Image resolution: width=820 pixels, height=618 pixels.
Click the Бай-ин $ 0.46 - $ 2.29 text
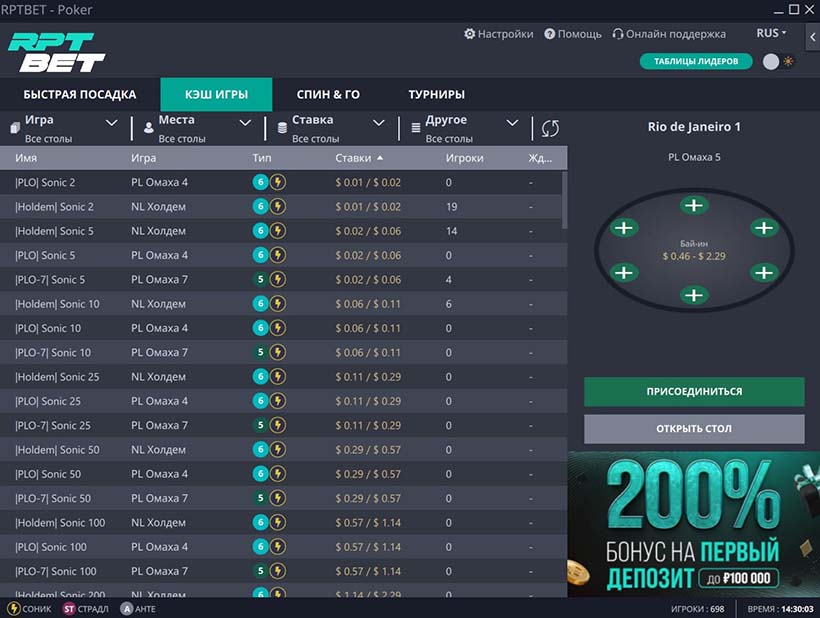(694, 250)
